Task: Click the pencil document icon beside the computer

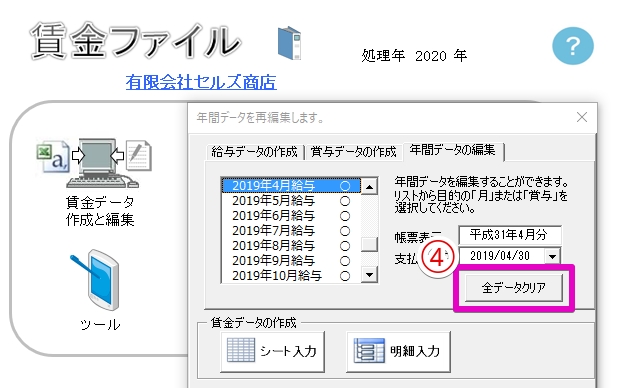Action: (138, 155)
